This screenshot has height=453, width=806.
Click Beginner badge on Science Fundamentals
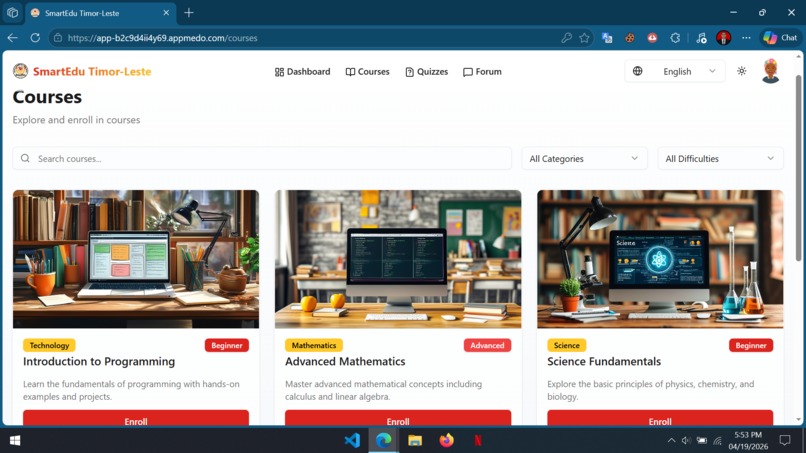750,346
